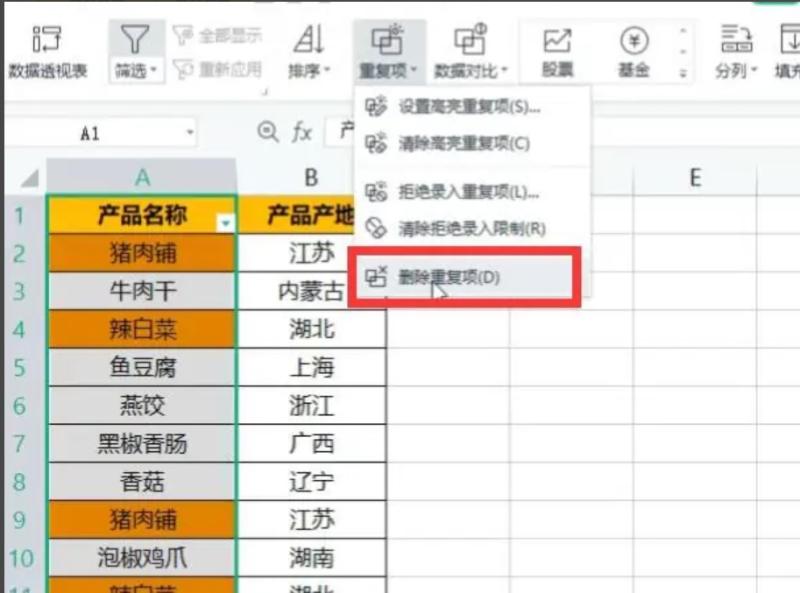Image resolution: width=800 pixels, height=593 pixels.
Task: Expand the 数据对比 dropdown arrow
Action: click(505, 69)
